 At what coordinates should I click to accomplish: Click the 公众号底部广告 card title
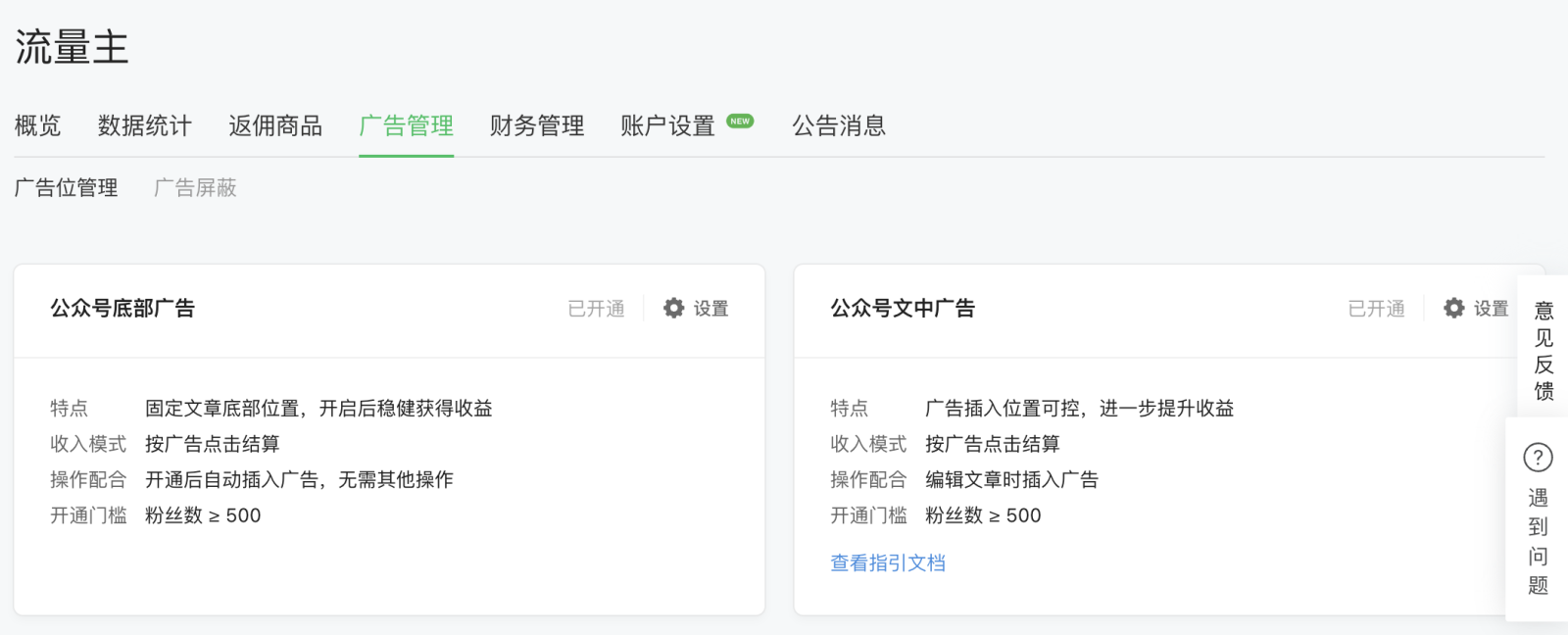122,308
